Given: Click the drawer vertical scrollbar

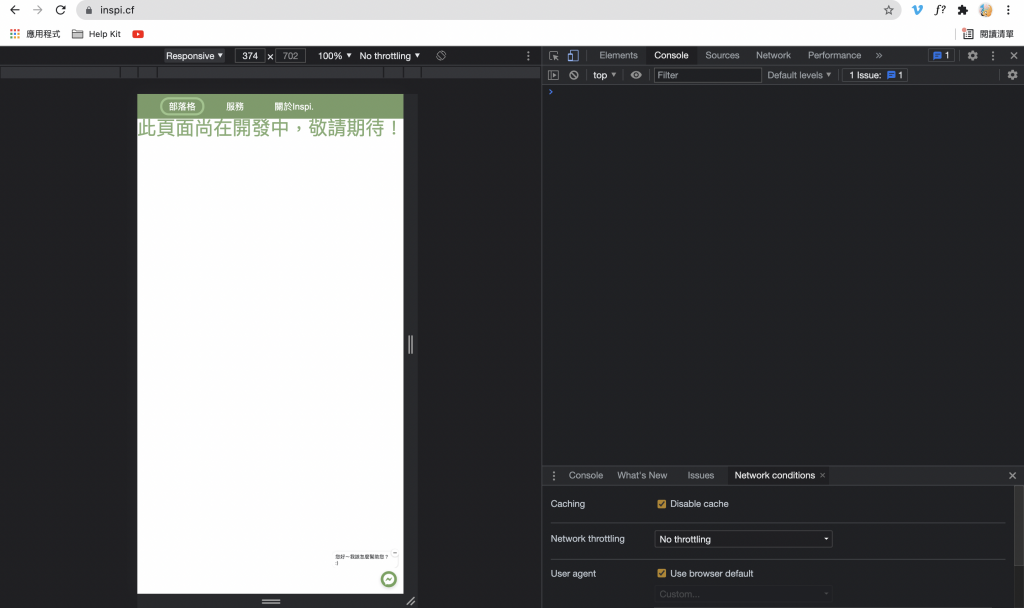Looking at the screenshot, I should tap(1018, 526).
